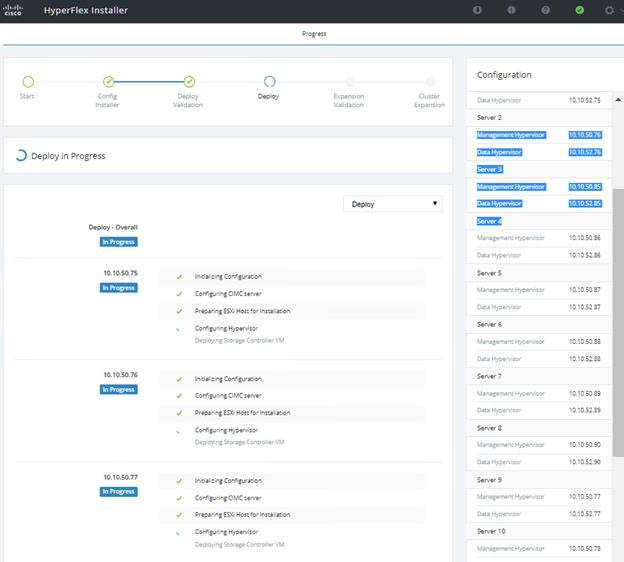
Task: Click checkmark beside Configuring CIMC server for 10.10.50.77
Action: tap(179, 498)
